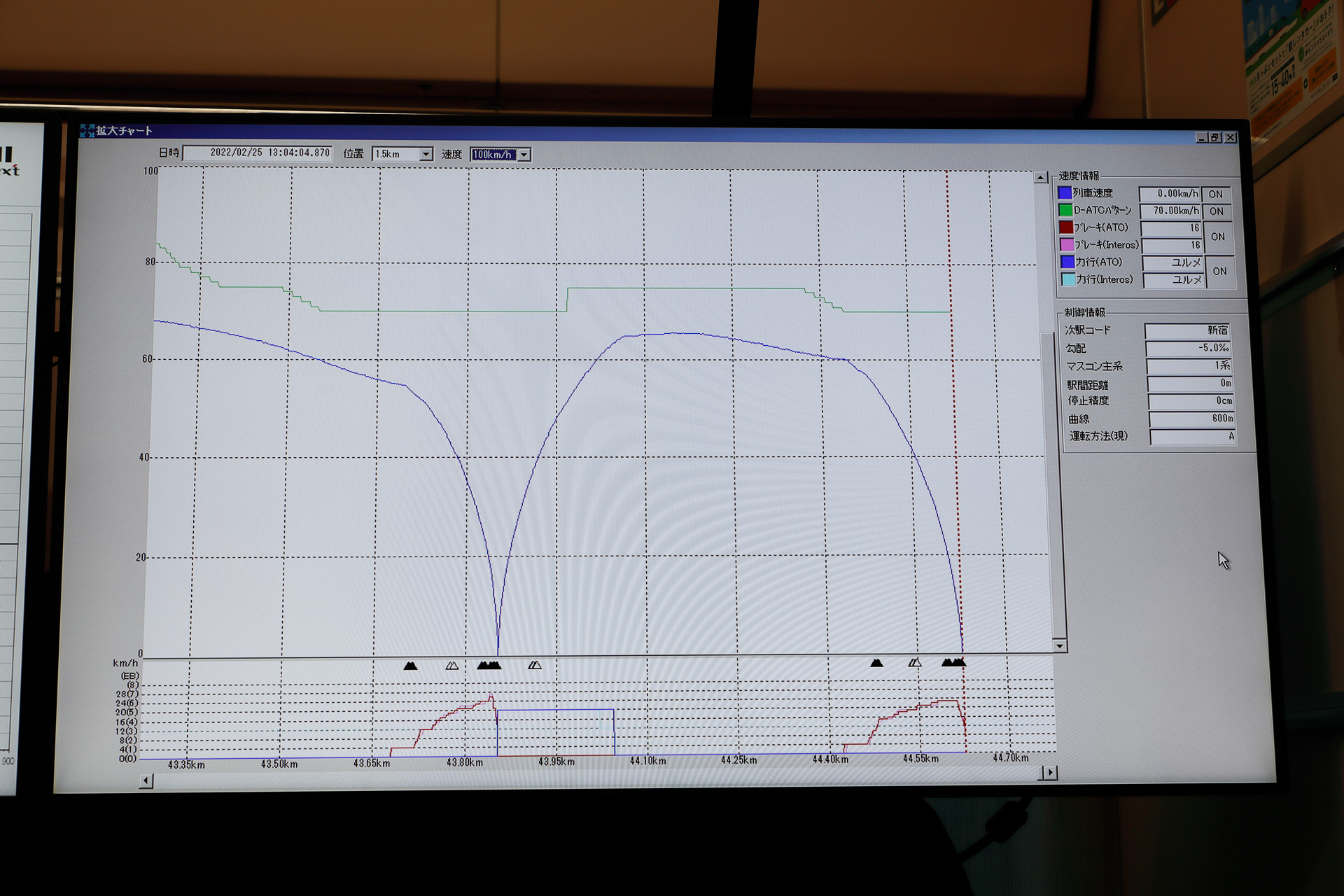The width and height of the screenshot is (1344, 896).
Task: Click the chart vertical scrollbar up arrow
Action: point(1040,178)
